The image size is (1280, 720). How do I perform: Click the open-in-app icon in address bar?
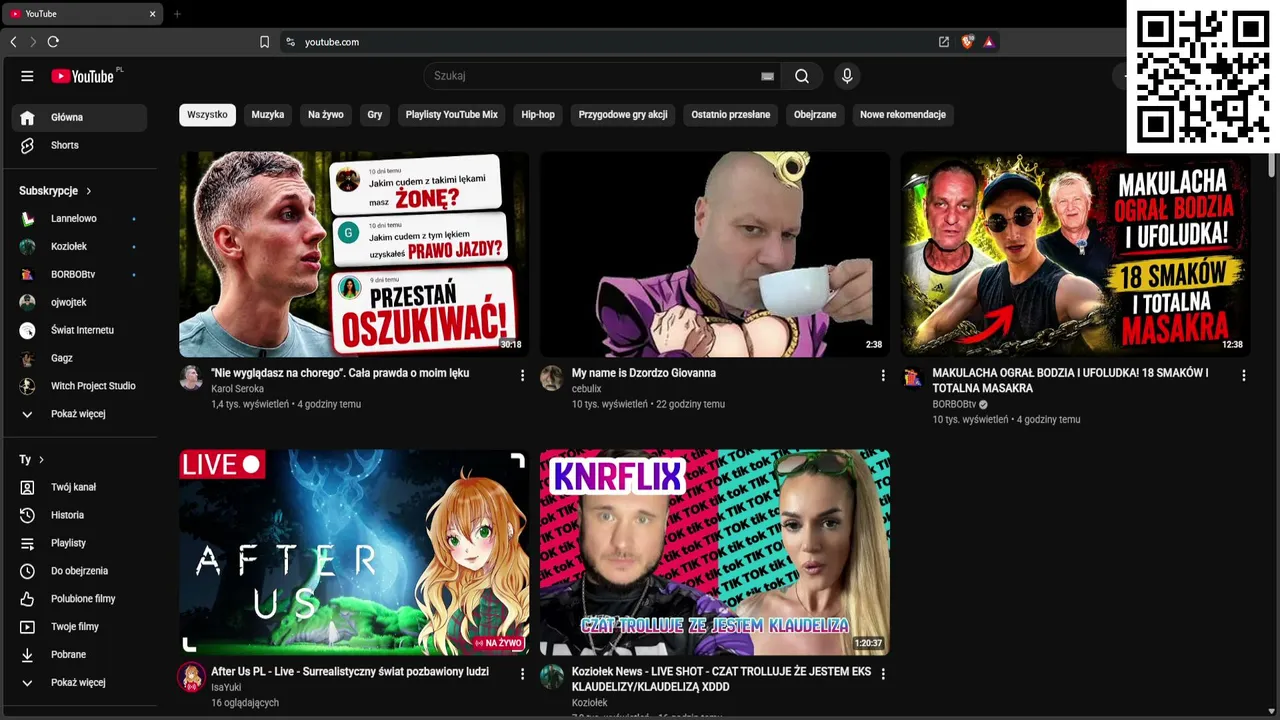(x=943, y=42)
